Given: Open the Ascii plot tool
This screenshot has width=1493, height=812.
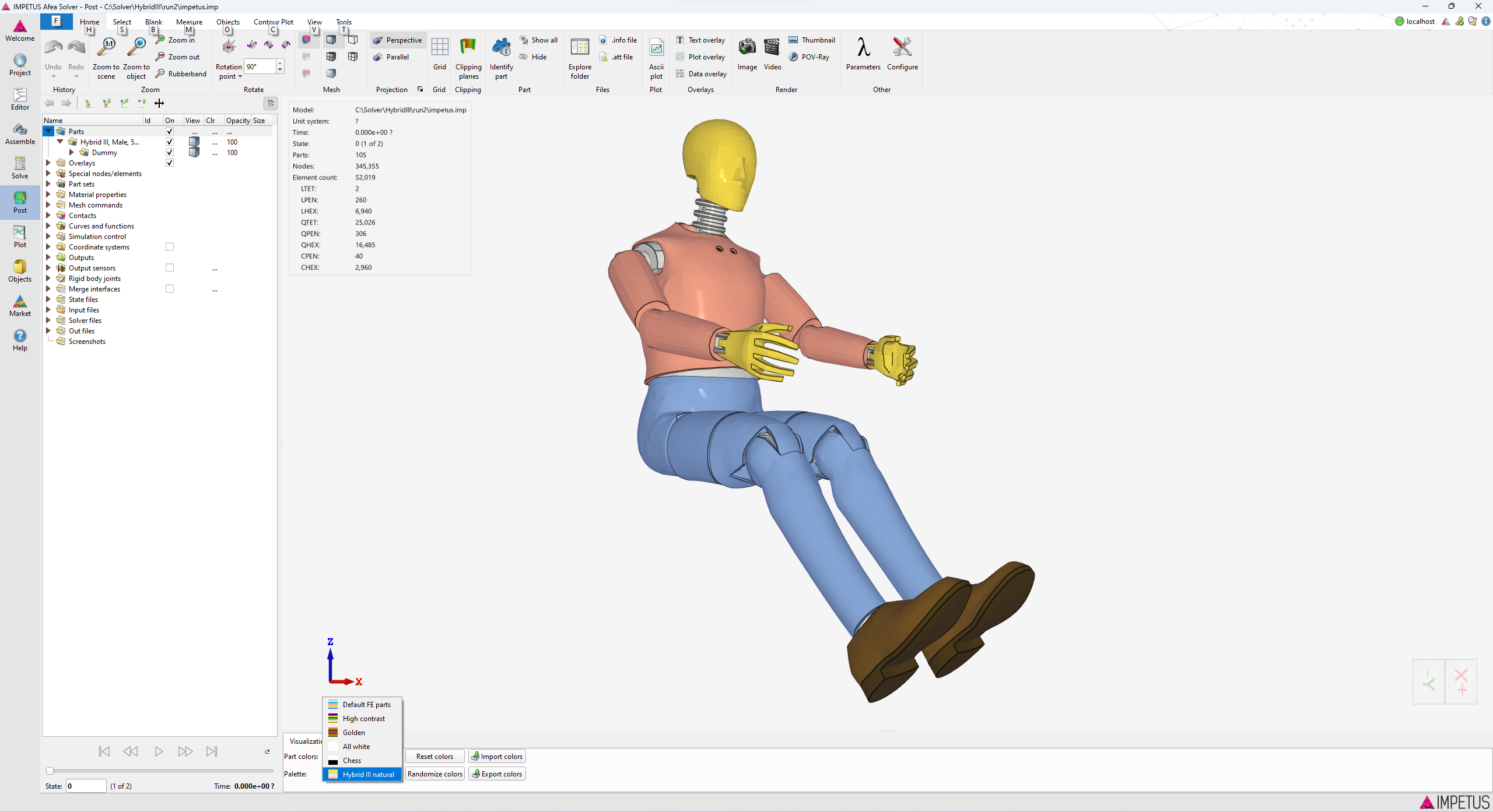Looking at the screenshot, I should (656, 58).
